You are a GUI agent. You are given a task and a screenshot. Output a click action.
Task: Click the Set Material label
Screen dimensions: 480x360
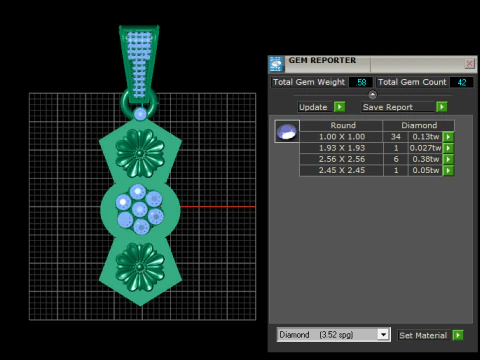(423, 335)
